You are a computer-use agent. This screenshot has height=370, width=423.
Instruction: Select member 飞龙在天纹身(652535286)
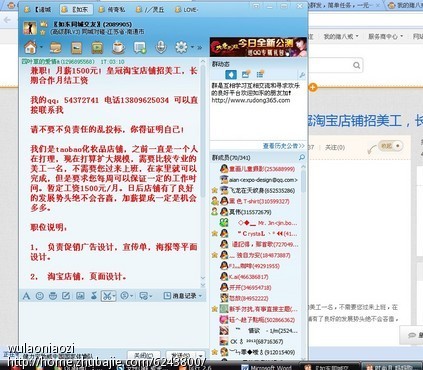click(x=257, y=191)
